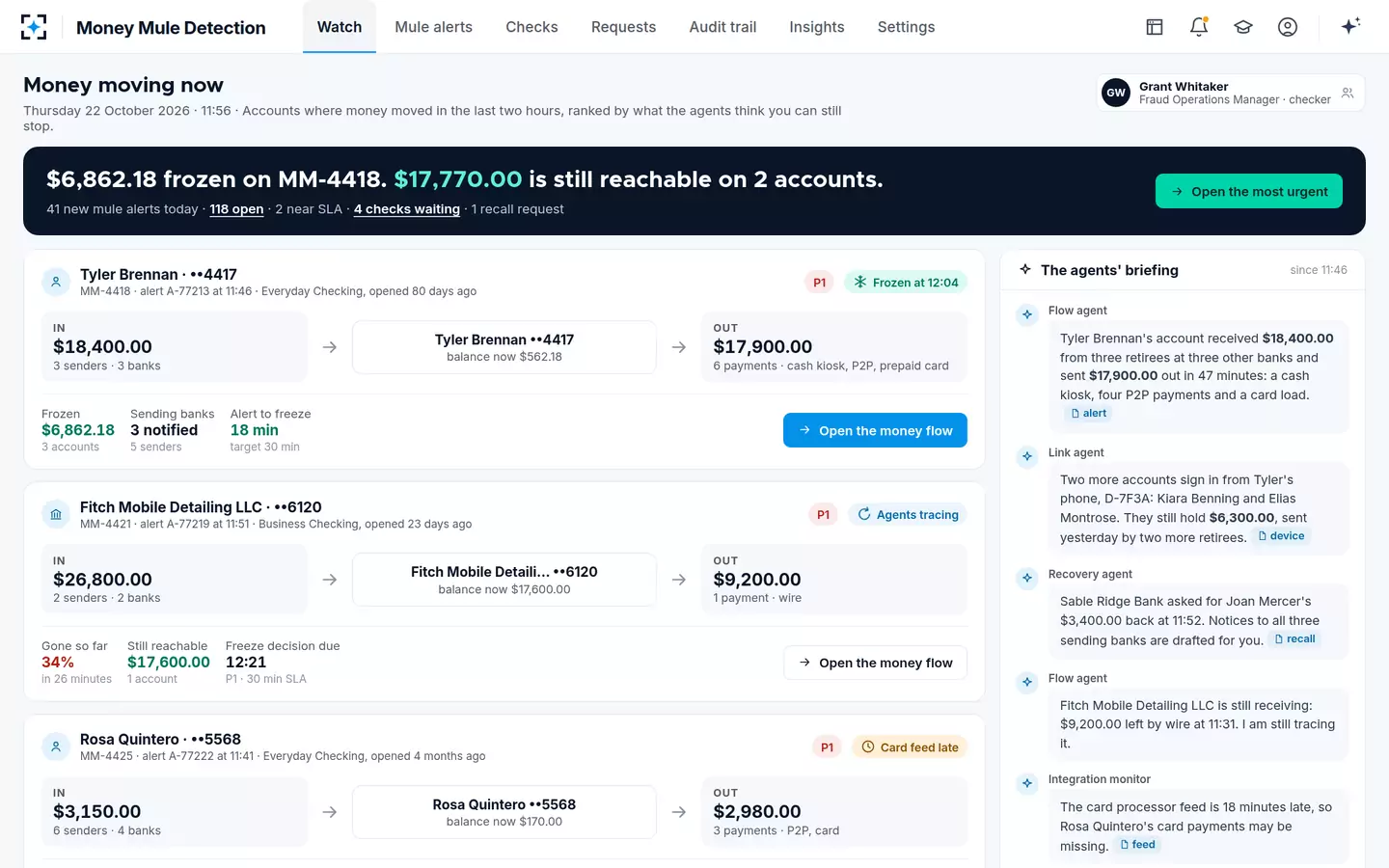Open the feed citation chip
Viewport: 1389px width, 868px height.
coord(1137,845)
